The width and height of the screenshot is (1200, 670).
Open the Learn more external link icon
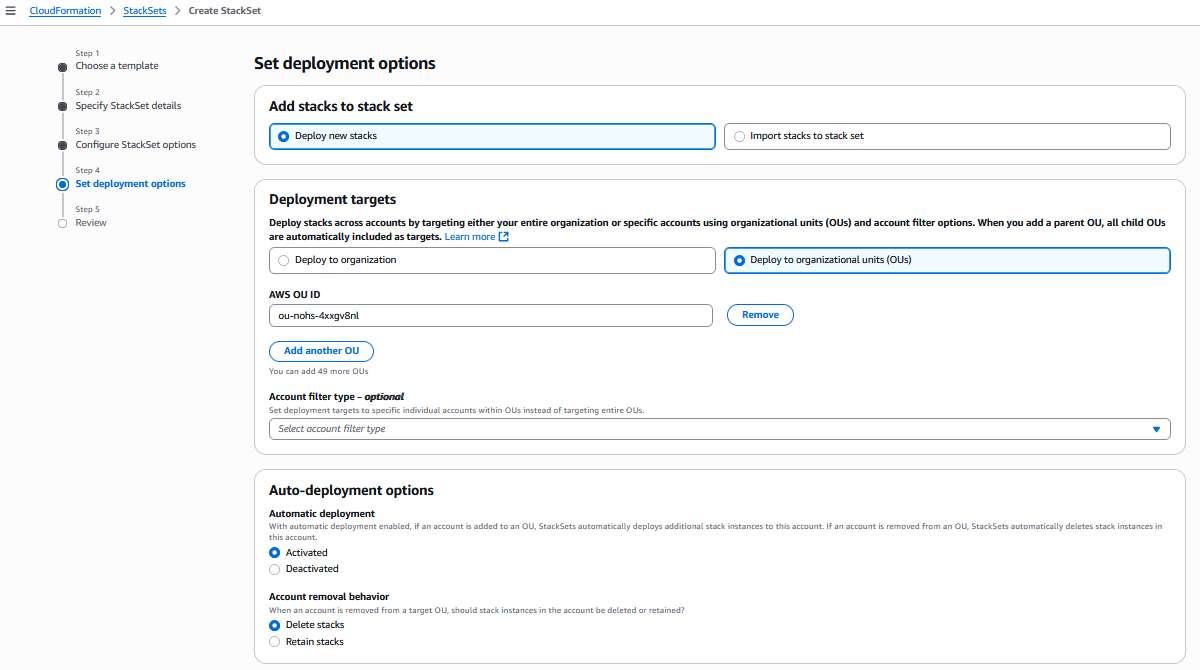(501, 236)
